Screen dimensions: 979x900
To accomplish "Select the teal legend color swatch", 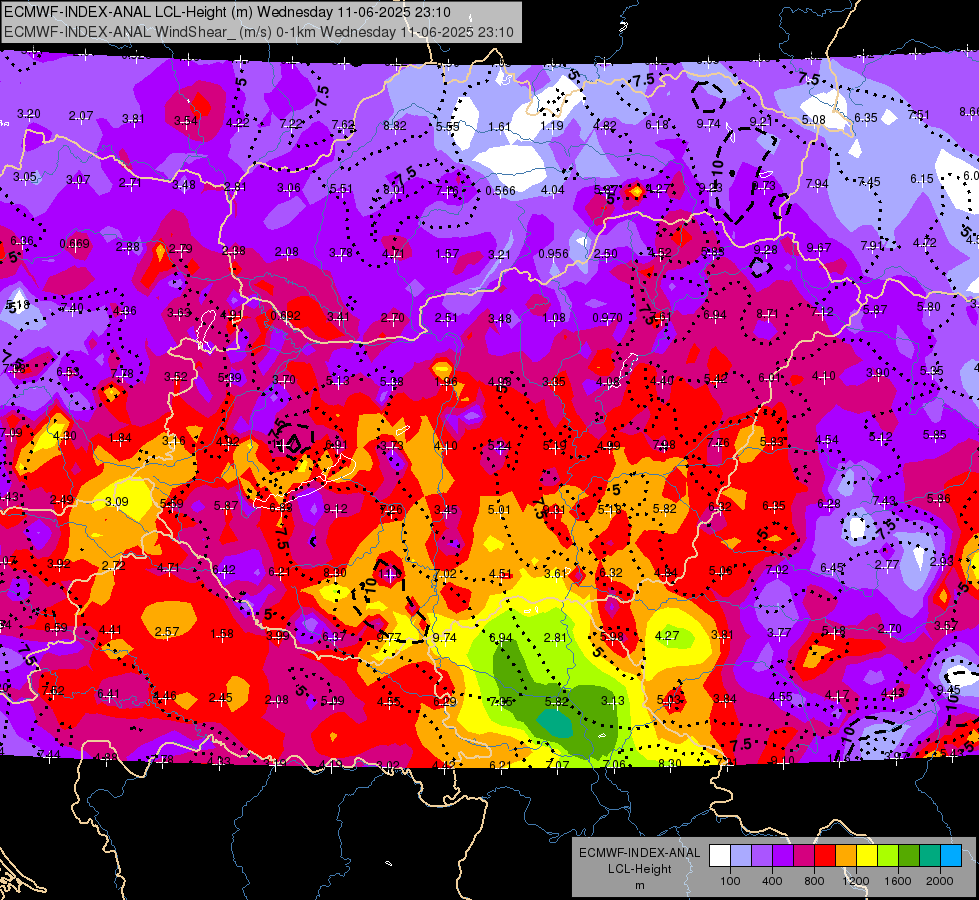I will tap(930, 856).
